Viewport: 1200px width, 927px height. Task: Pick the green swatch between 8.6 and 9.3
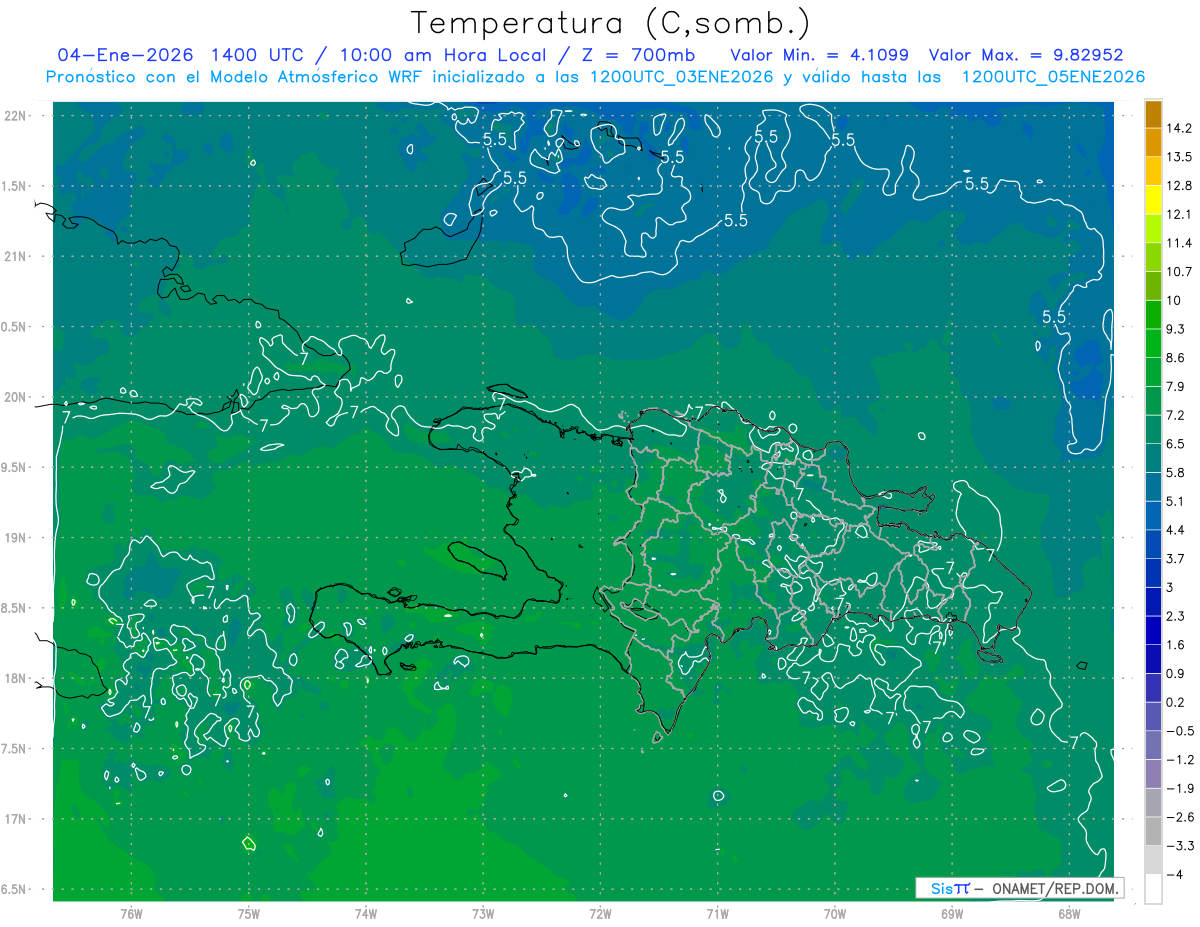pyautogui.click(x=1153, y=343)
